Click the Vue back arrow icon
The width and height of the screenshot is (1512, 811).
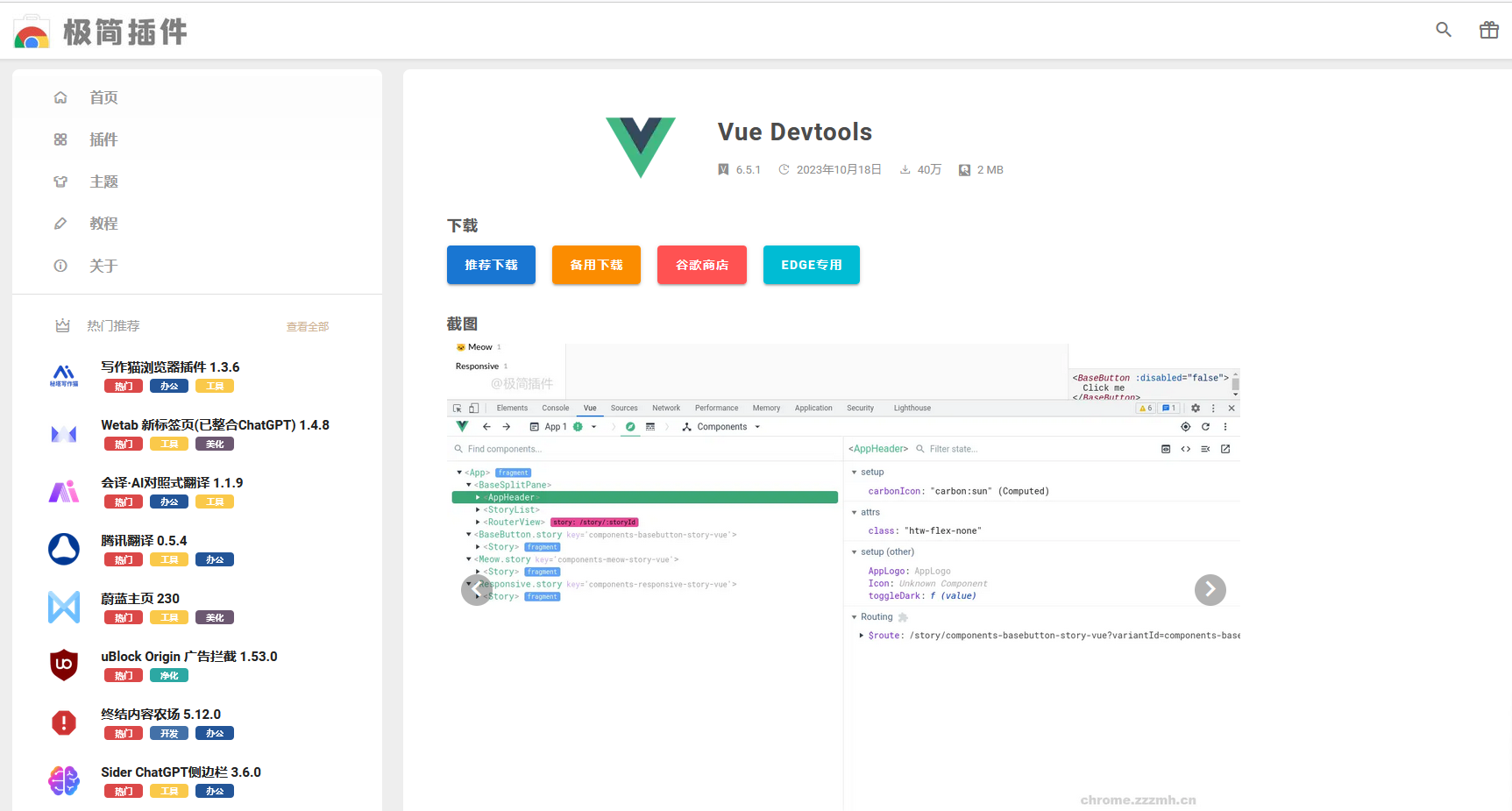point(486,427)
